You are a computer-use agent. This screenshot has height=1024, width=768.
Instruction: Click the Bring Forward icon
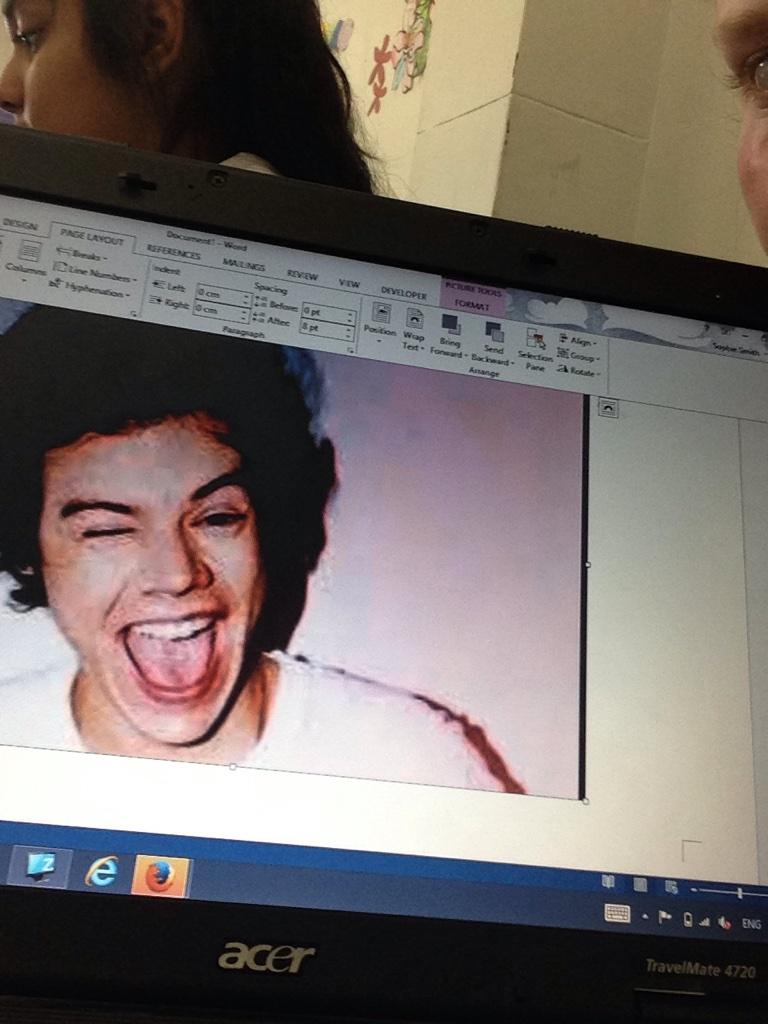click(451, 325)
